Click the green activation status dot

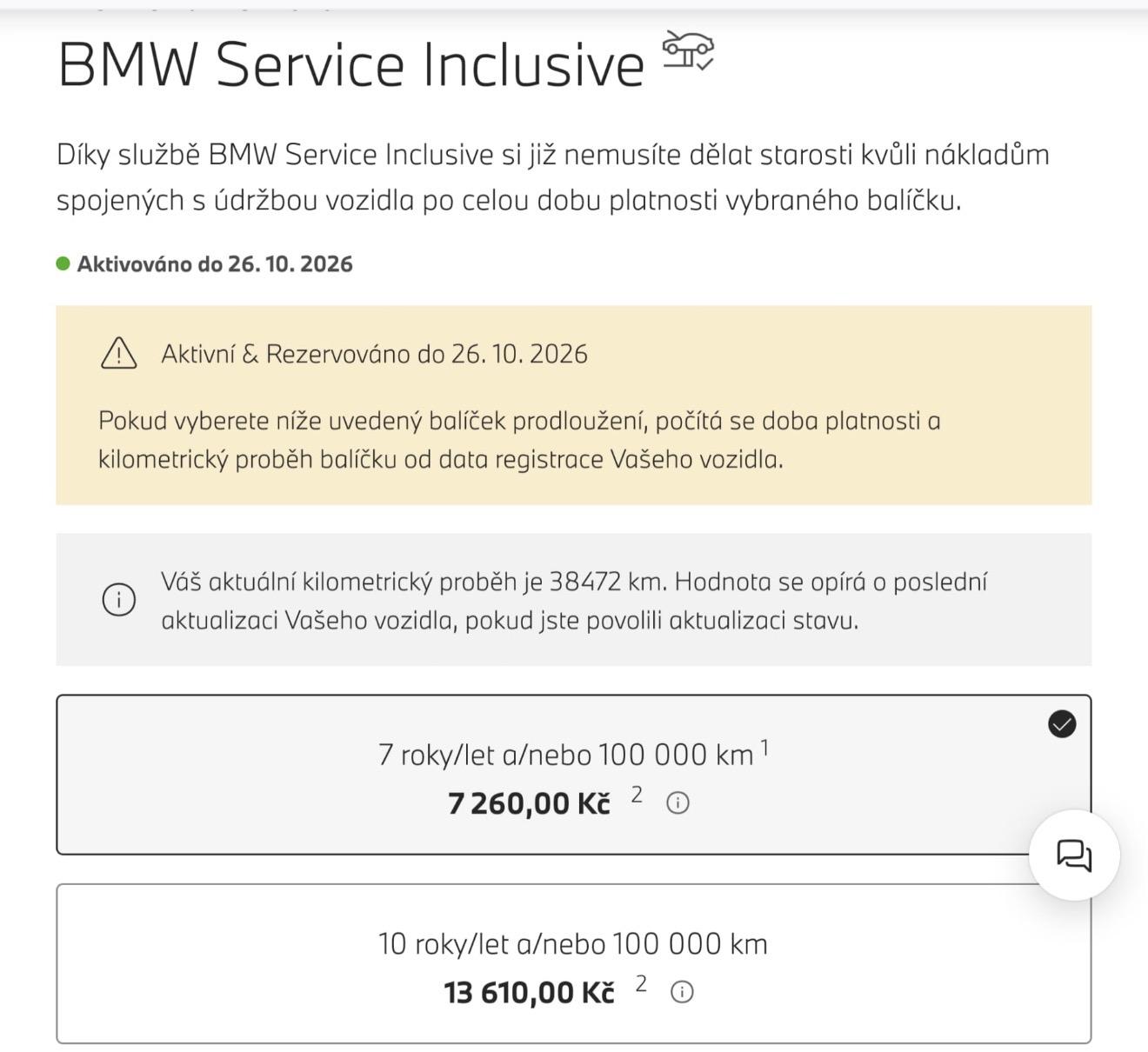pos(63,263)
